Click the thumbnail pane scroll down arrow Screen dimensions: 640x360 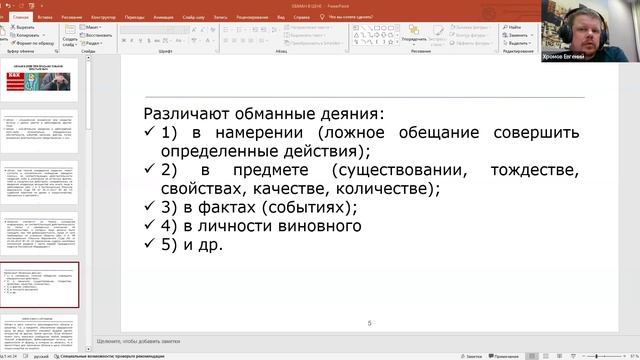coord(88,349)
